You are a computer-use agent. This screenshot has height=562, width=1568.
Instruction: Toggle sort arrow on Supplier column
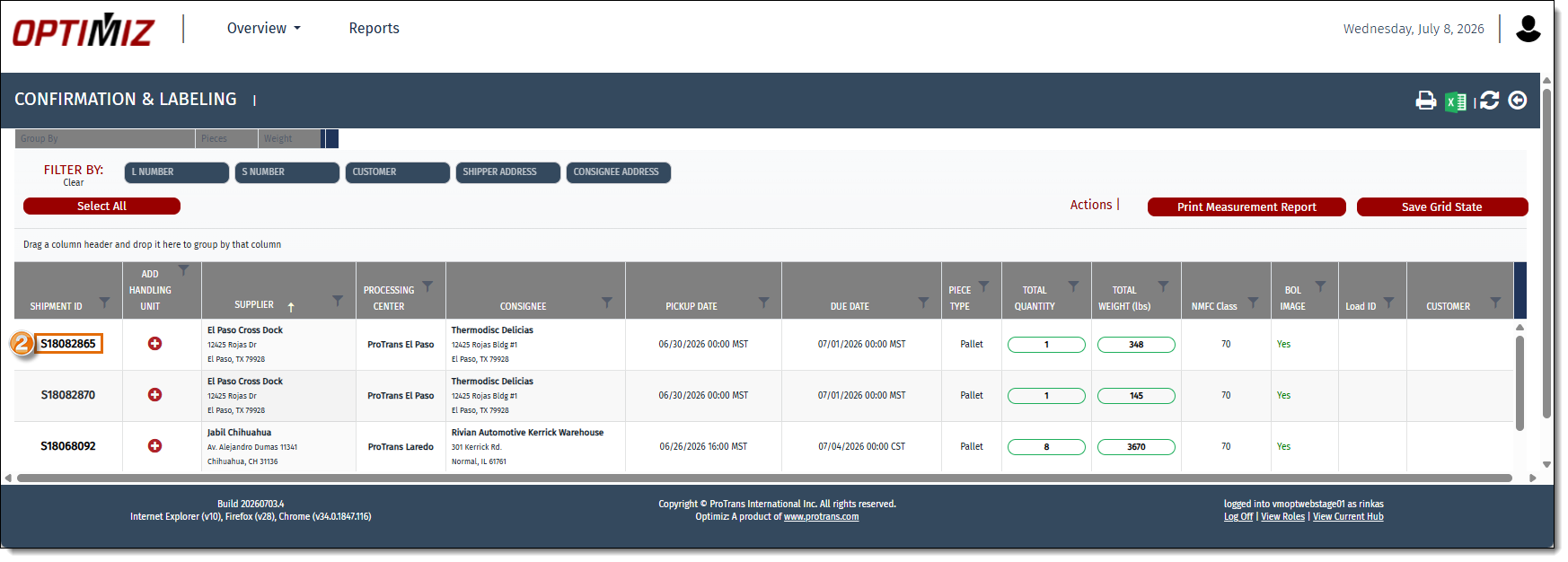(x=291, y=307)
